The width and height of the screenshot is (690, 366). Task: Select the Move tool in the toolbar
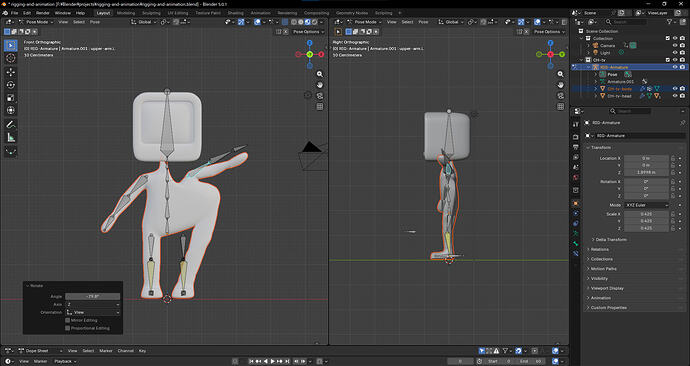pyautogui.click(x=11, y=72)
